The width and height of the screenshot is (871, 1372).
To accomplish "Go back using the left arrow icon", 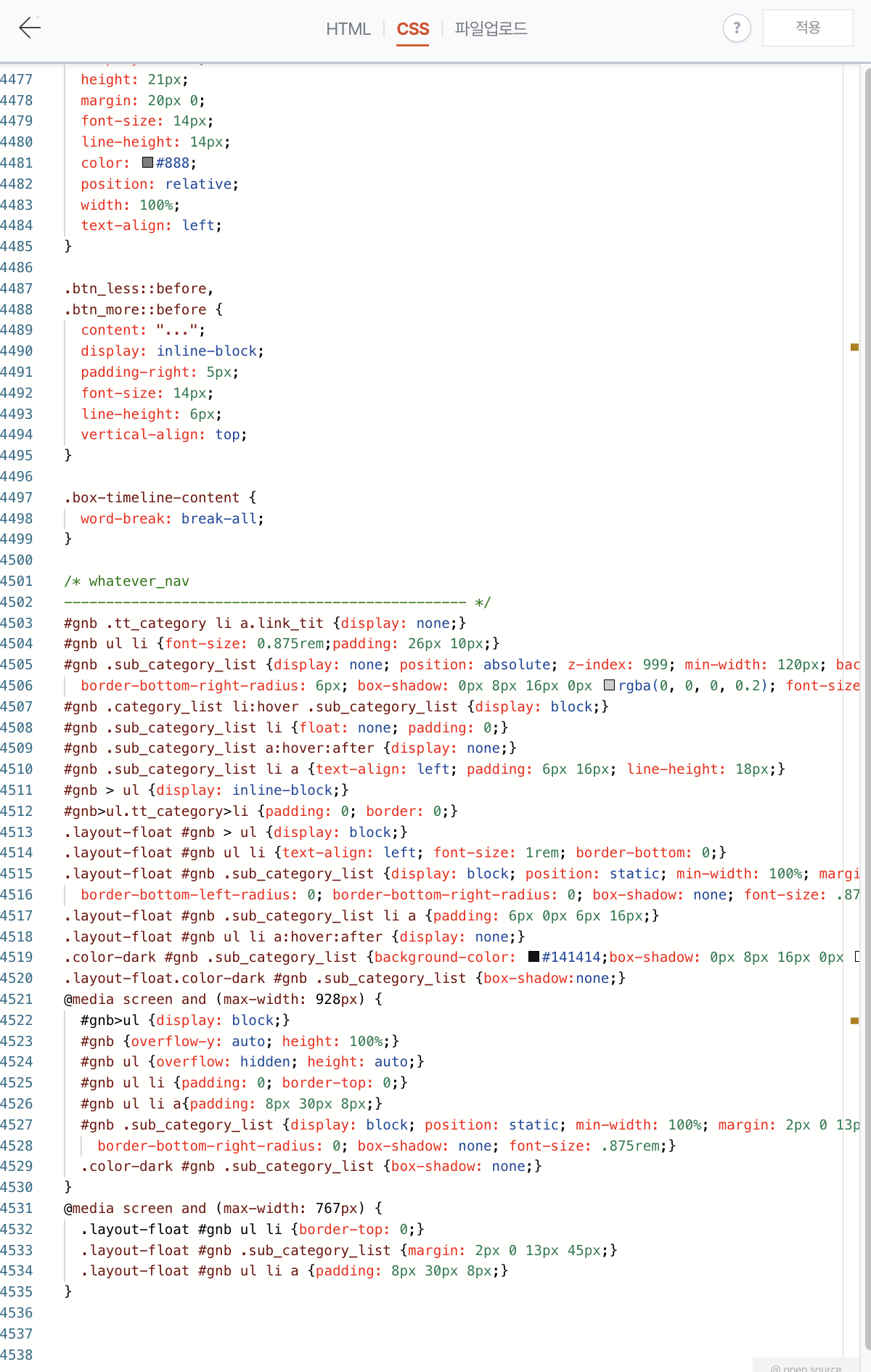I will (30, 28).
